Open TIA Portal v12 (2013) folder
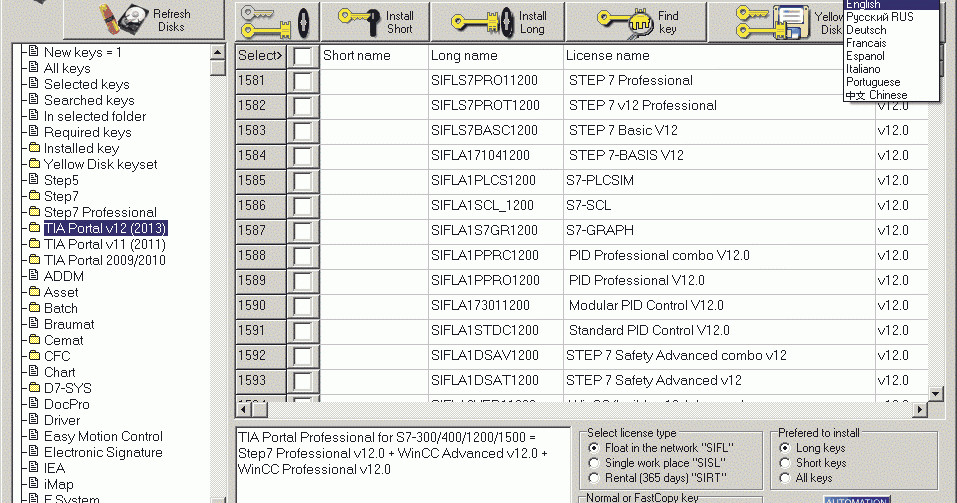This screenshot has height=503, width=957. [105, 228]
